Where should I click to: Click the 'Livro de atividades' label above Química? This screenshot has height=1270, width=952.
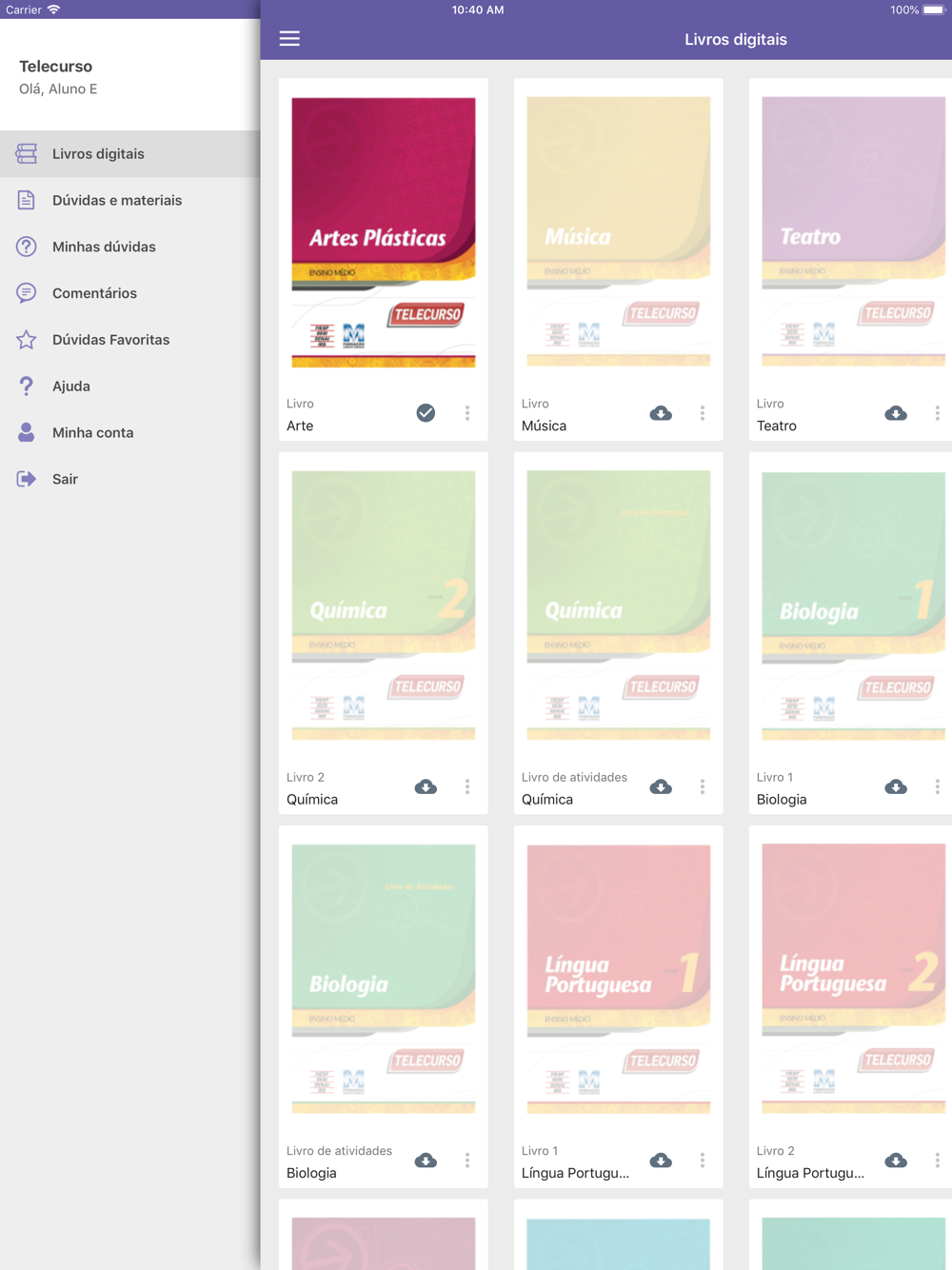pos(574,777)
